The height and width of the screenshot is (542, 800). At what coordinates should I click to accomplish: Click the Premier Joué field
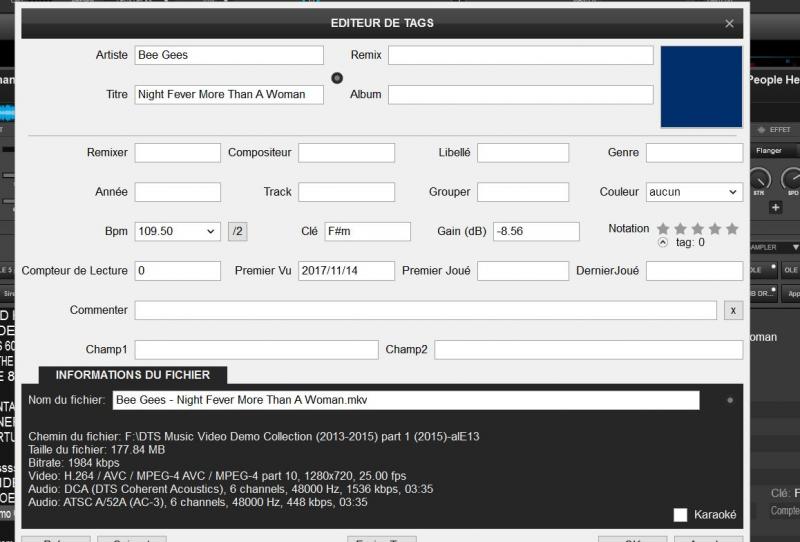pos(523,270)
